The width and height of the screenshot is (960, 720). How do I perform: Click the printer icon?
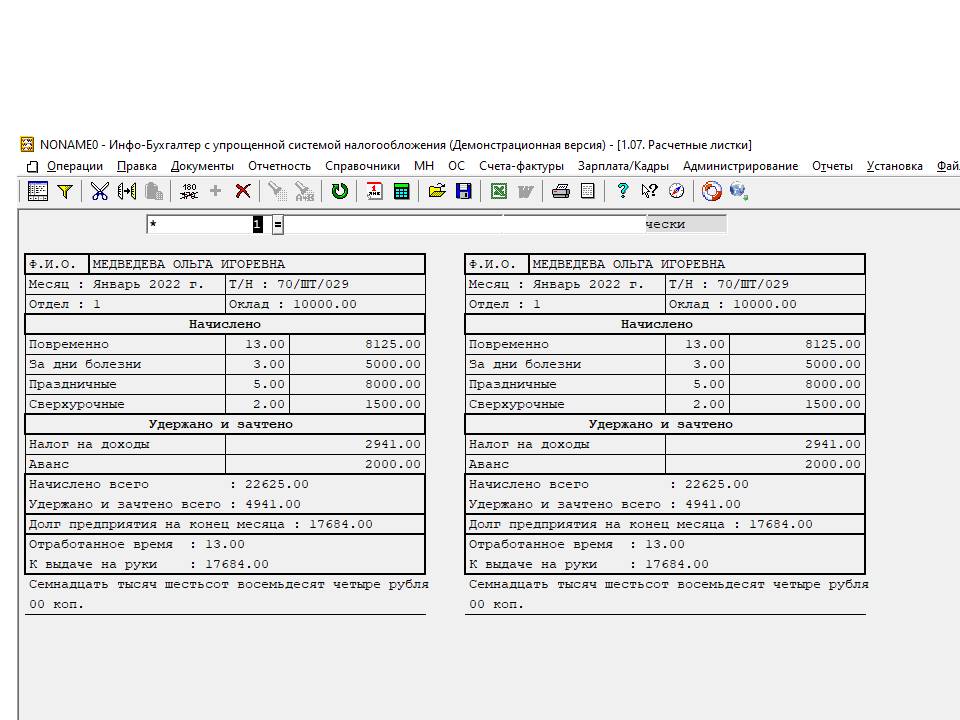point(561,191)
